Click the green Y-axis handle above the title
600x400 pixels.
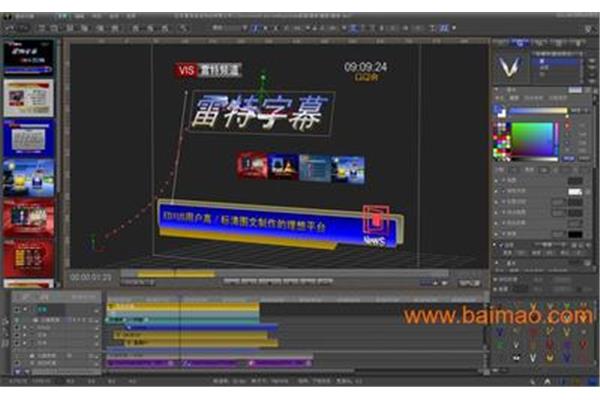click(263, 78)
